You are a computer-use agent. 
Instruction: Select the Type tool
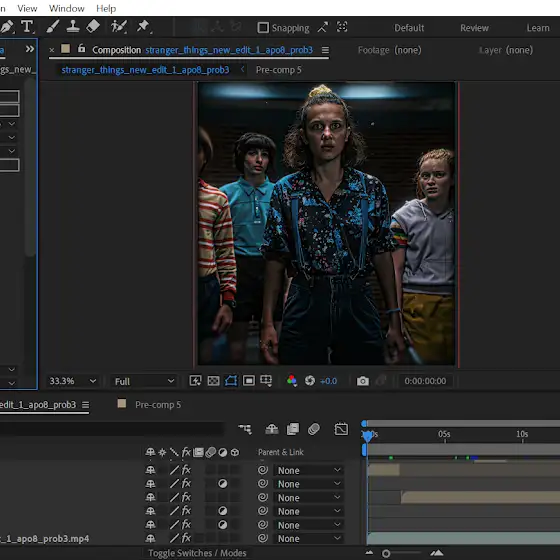[x=27, y=27]
